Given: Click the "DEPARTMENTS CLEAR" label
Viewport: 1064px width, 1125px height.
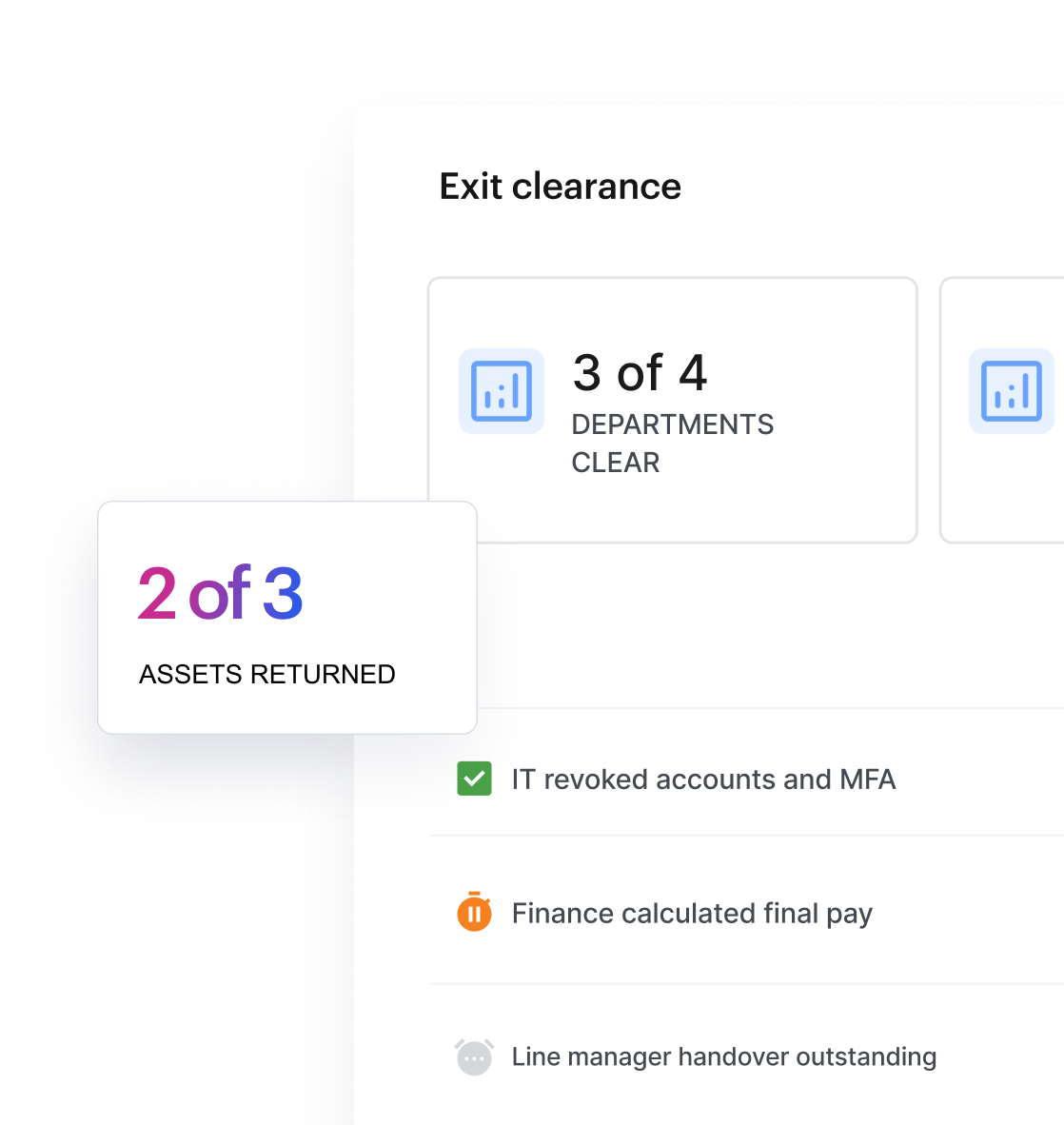Looking at the screenshot, I should 672,444.
